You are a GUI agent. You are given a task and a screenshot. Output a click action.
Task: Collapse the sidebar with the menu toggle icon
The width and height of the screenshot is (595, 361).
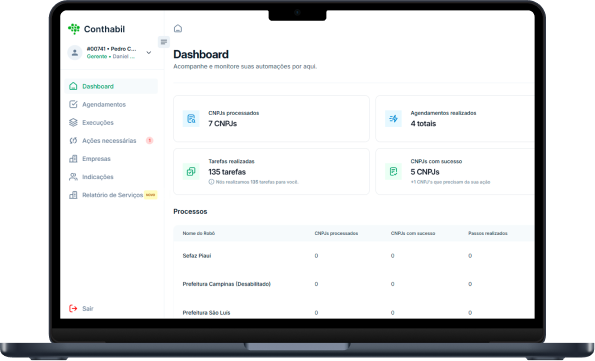(x=164, y=42)
